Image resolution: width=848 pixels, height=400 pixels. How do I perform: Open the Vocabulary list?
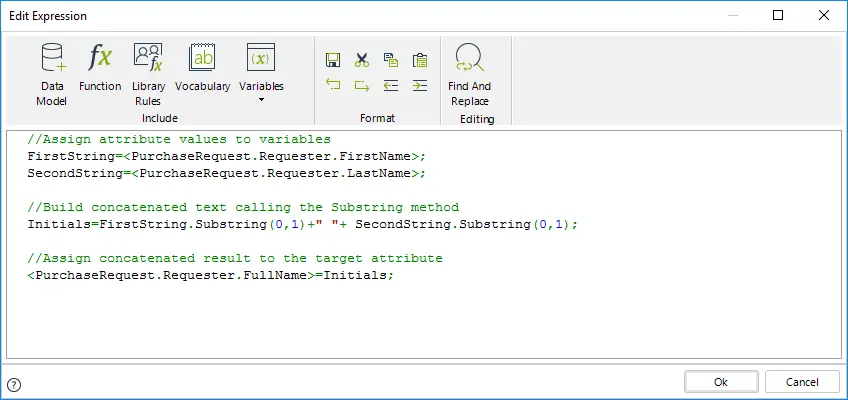pos(202,68)
